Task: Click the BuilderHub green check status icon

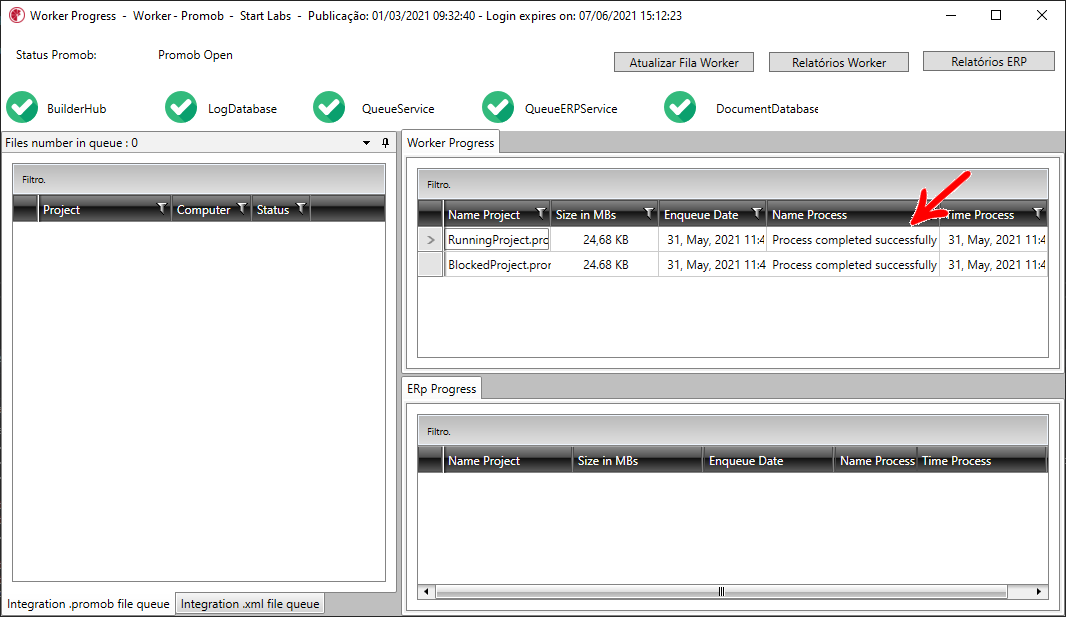Action: coord(22,108)
